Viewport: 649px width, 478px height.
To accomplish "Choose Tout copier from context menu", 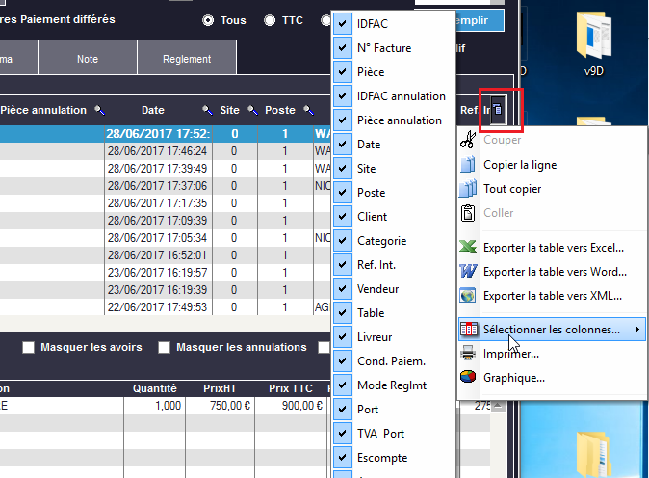I will 512,189.
